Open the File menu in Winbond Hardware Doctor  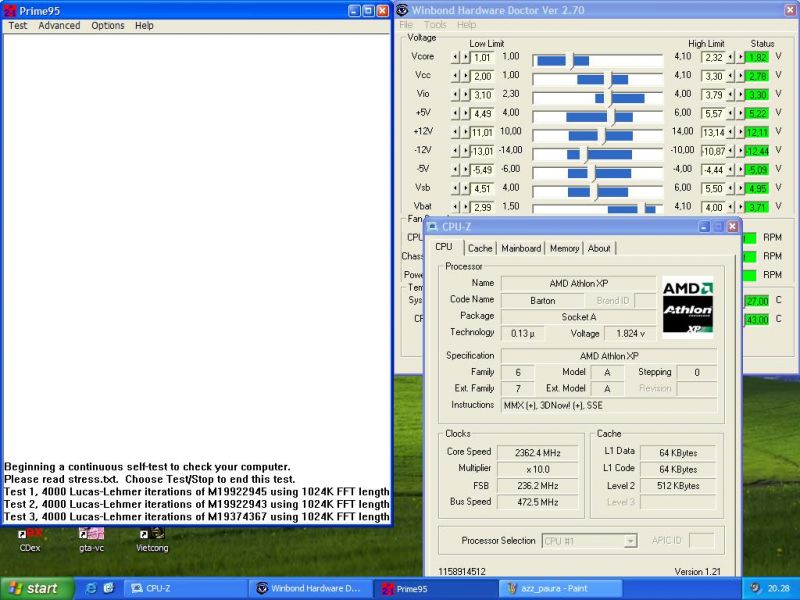pyautogui.click(x=406, y=24)
